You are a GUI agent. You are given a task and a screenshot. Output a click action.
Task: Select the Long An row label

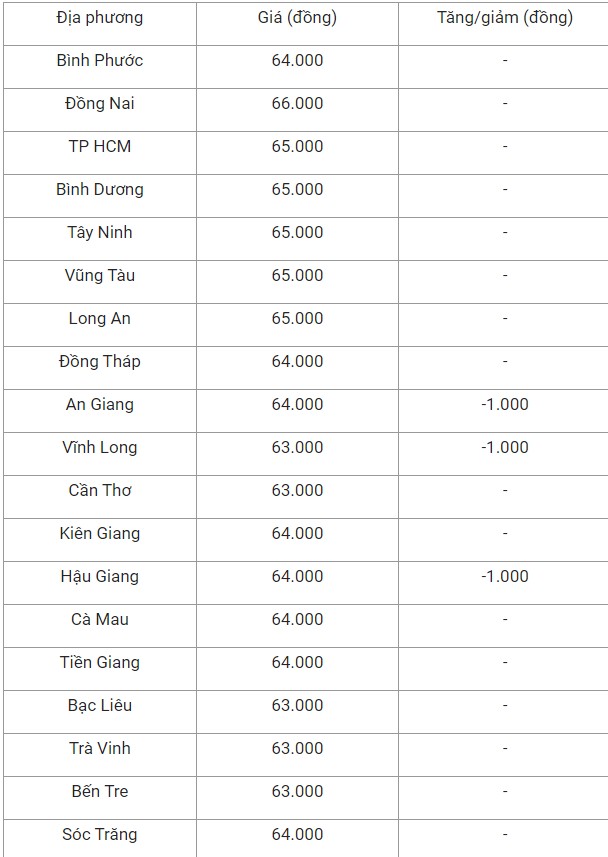[x=100, y=319]
